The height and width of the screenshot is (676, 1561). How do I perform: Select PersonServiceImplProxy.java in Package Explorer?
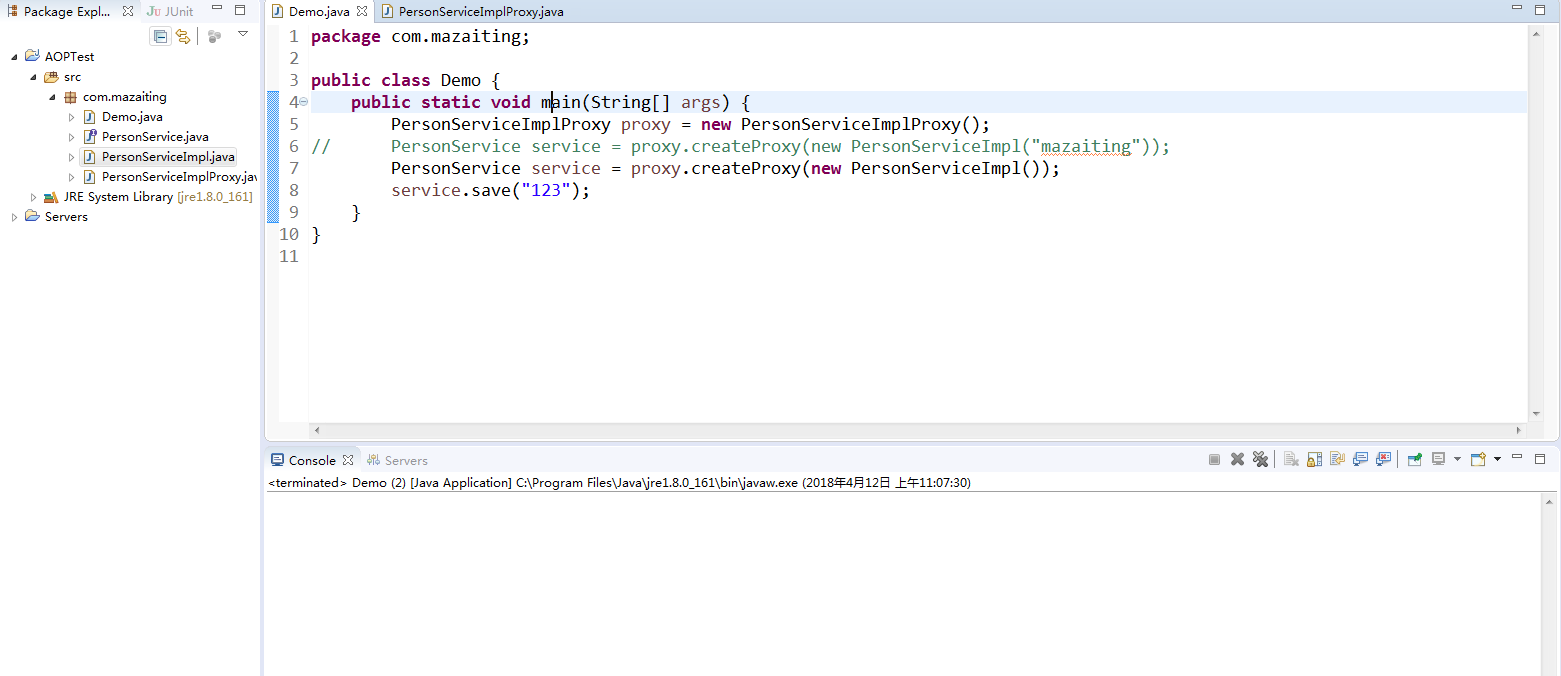170,177
